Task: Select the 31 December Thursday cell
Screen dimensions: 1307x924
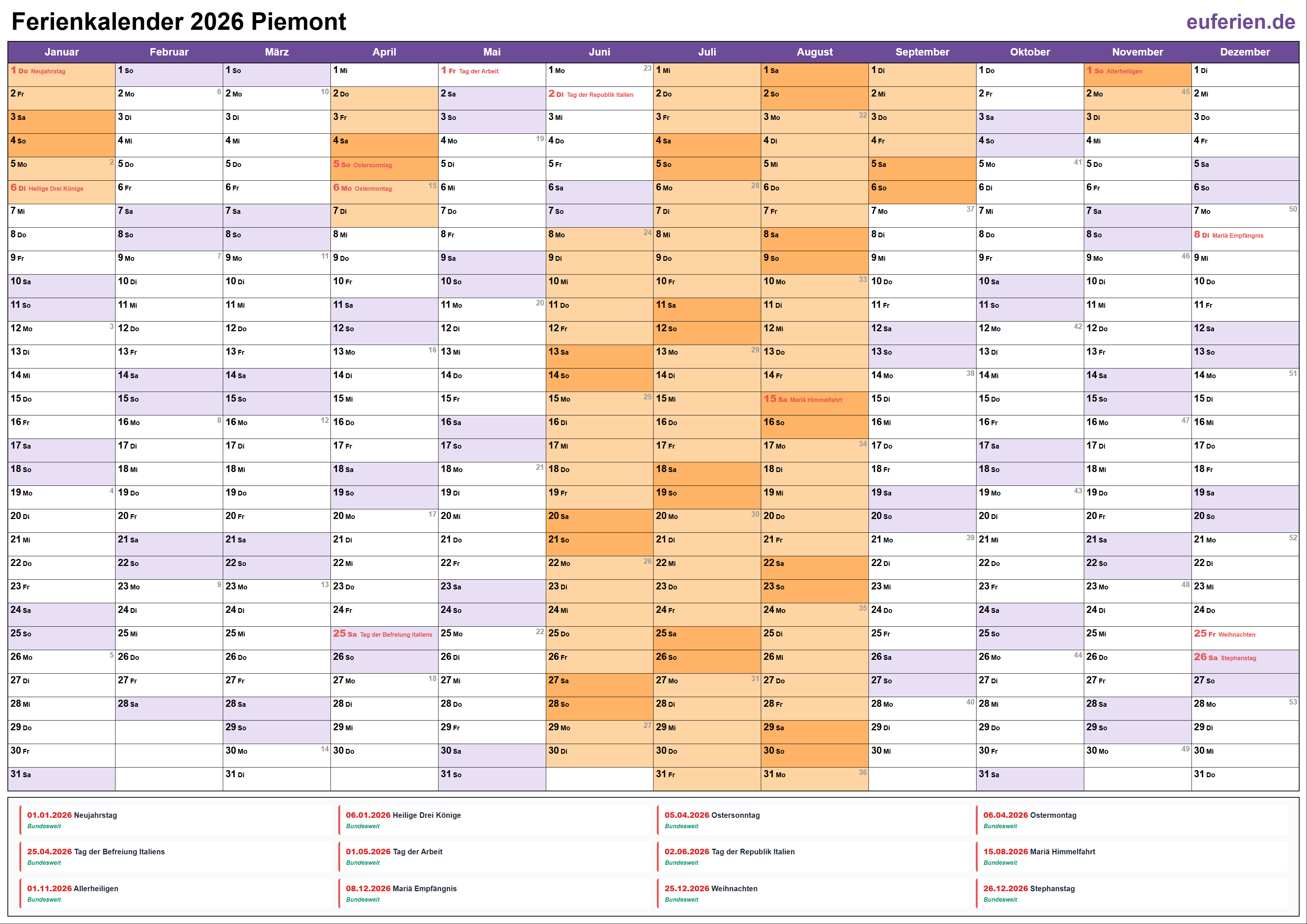Action: click(x=1244, y=775)
